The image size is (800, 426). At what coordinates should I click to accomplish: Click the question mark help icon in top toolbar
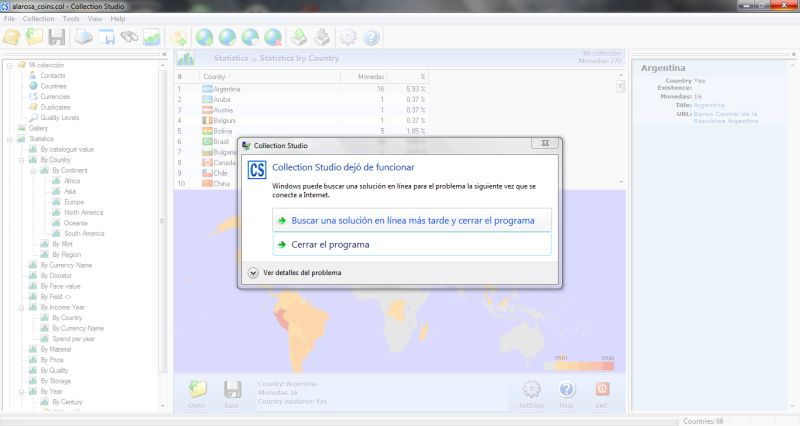(371, 37)
